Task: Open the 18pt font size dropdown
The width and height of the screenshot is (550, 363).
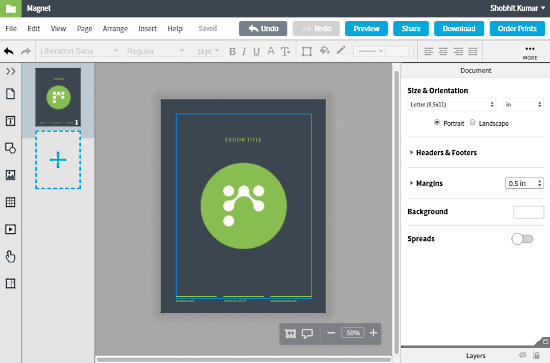Action: pos(208,51)
